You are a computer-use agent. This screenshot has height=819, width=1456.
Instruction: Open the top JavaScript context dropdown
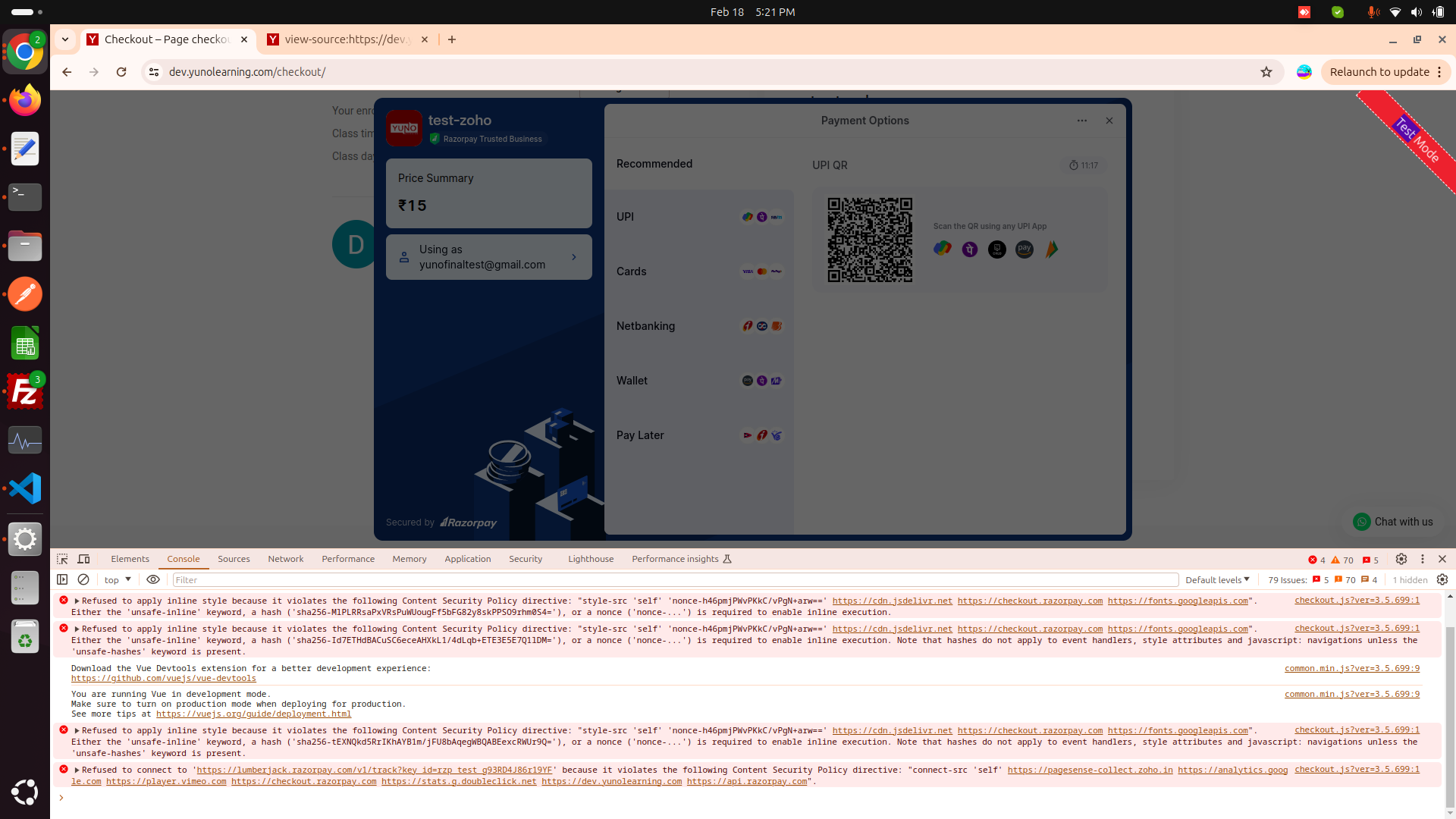pos(118,579)
